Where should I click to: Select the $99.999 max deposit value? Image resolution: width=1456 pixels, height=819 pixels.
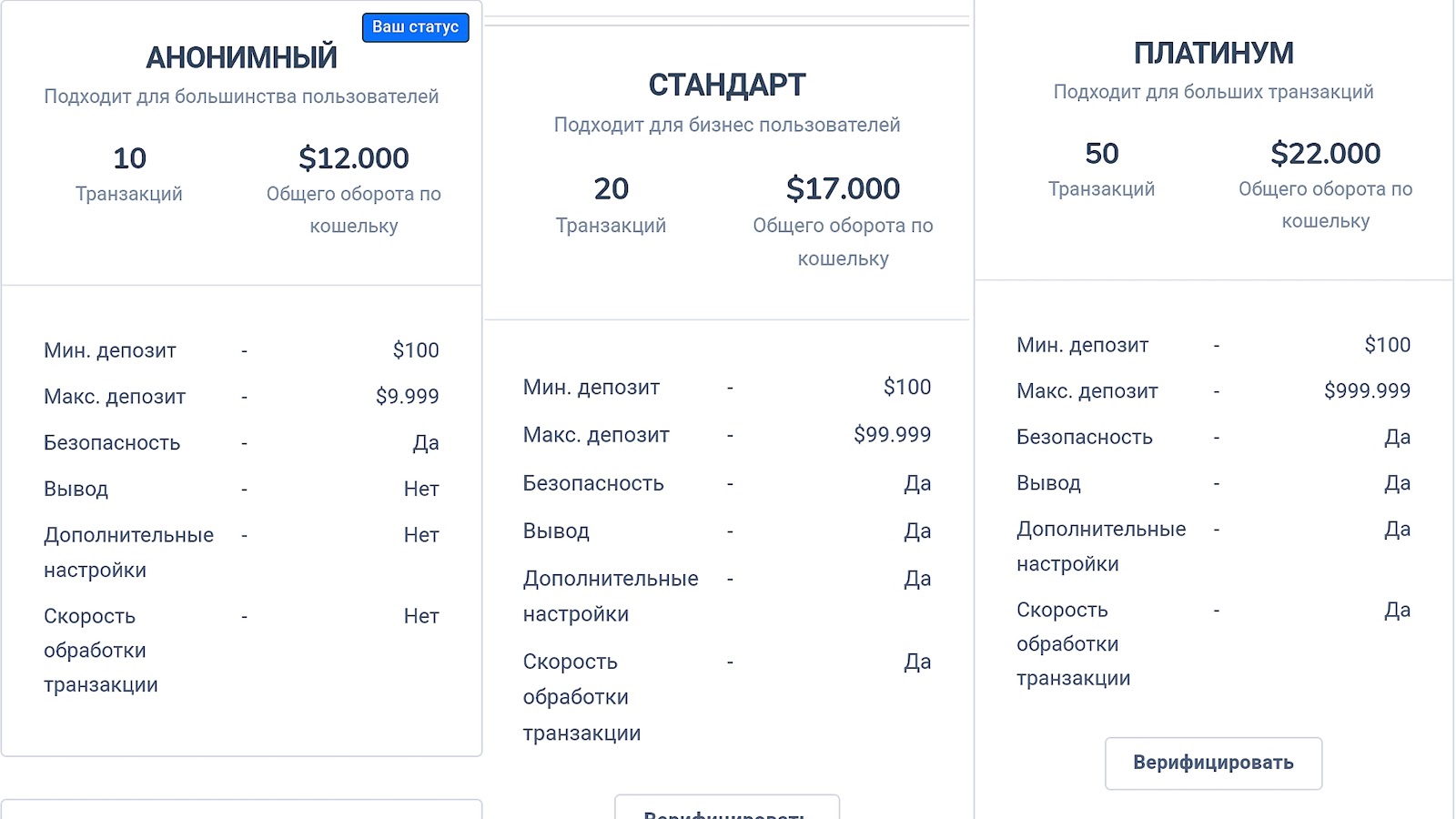tap(892, 435)
